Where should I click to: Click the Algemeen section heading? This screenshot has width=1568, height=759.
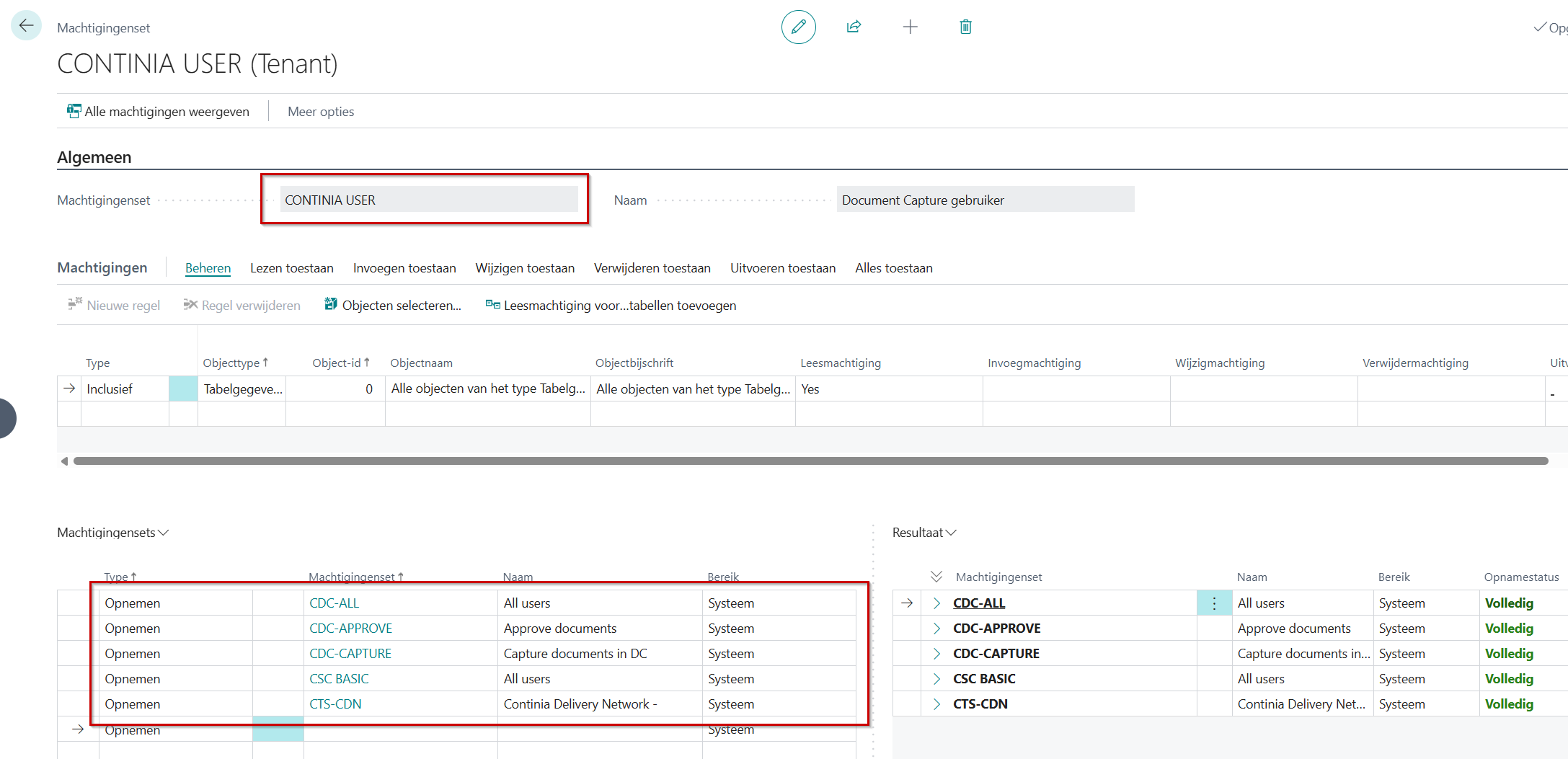[94, 157]
